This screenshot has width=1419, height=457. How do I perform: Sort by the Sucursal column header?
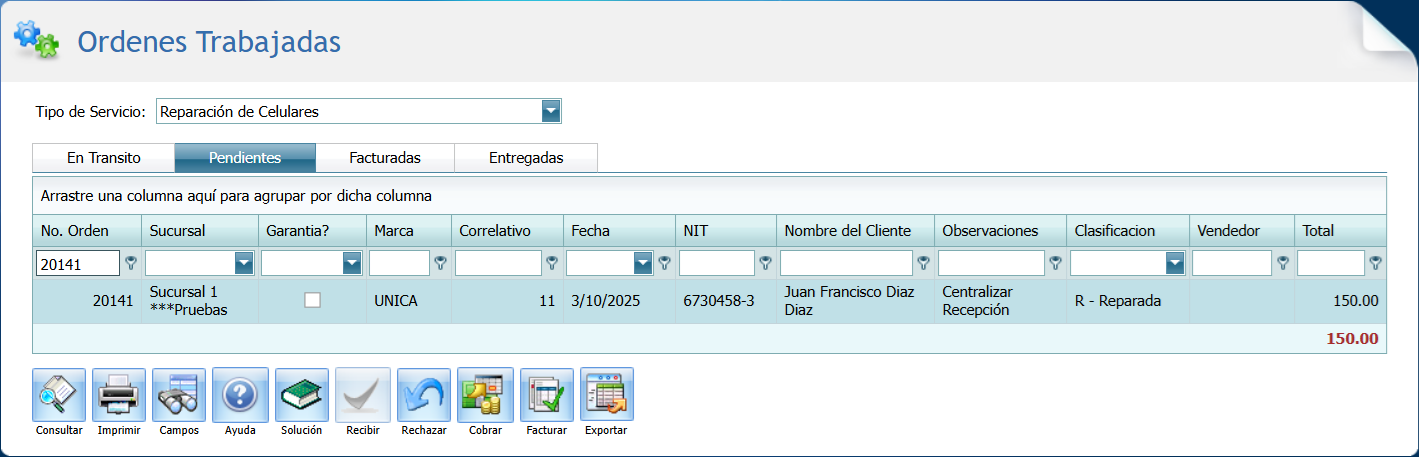pos(200,231)
